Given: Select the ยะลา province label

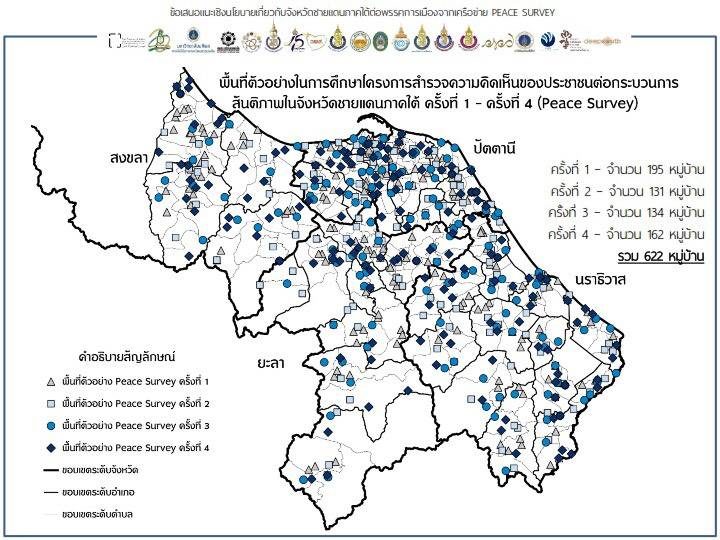Looking at the screenshot, I should coord(271,363).
